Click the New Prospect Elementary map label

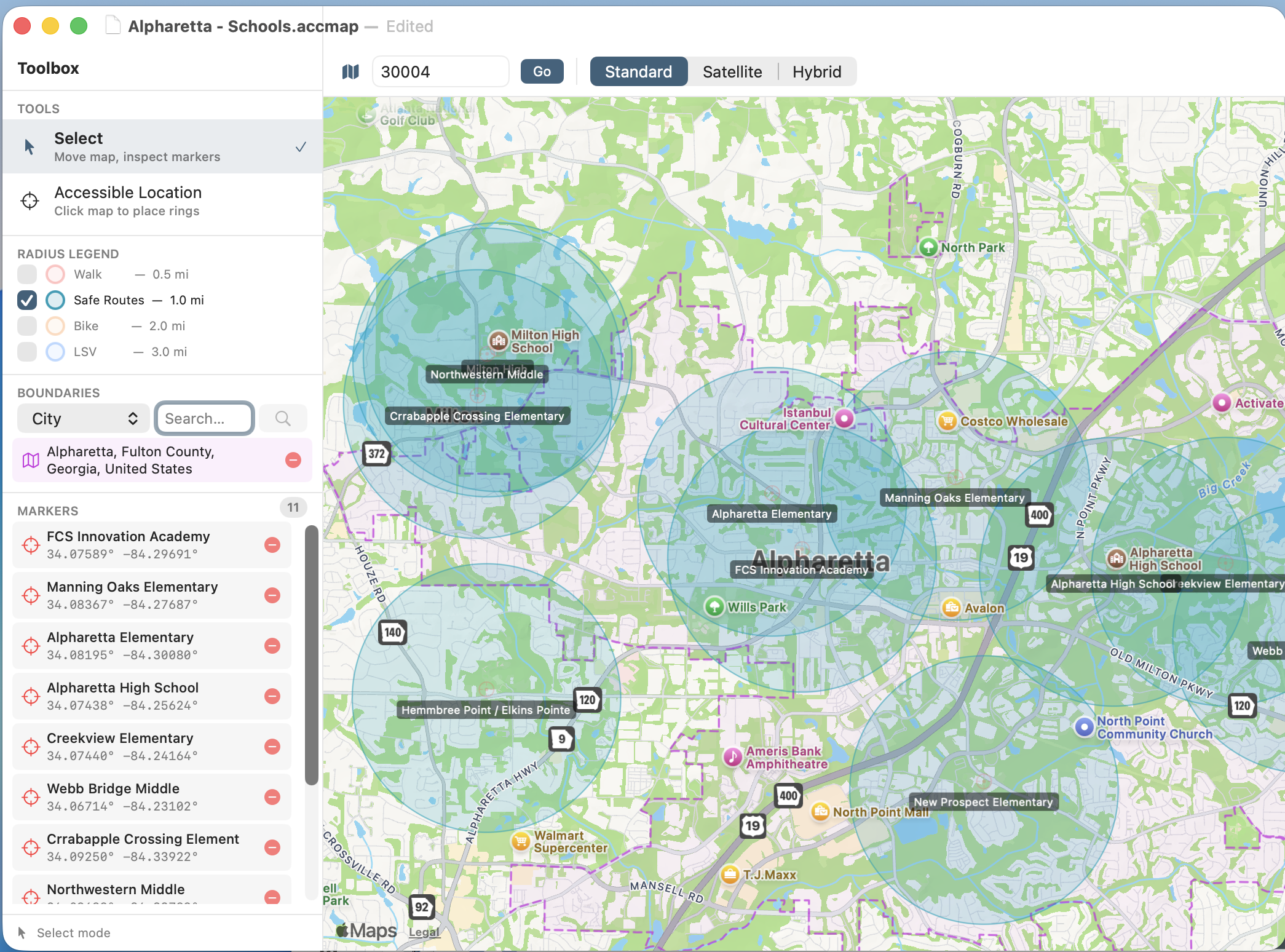[x=983, y=802]
